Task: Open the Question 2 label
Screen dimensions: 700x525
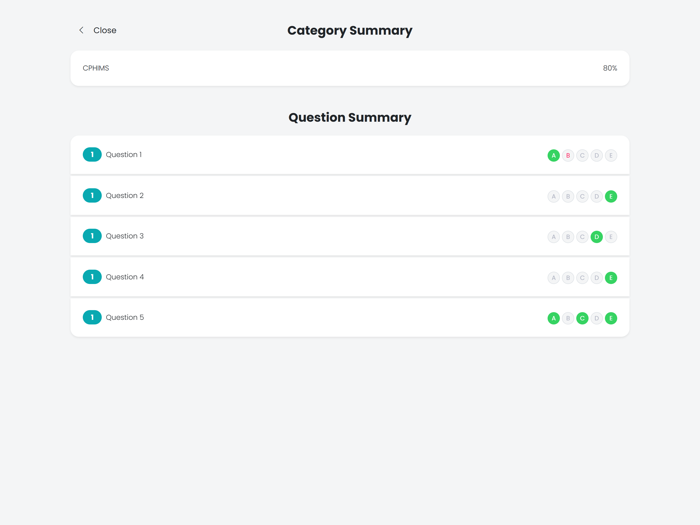Action: (125, 196)
